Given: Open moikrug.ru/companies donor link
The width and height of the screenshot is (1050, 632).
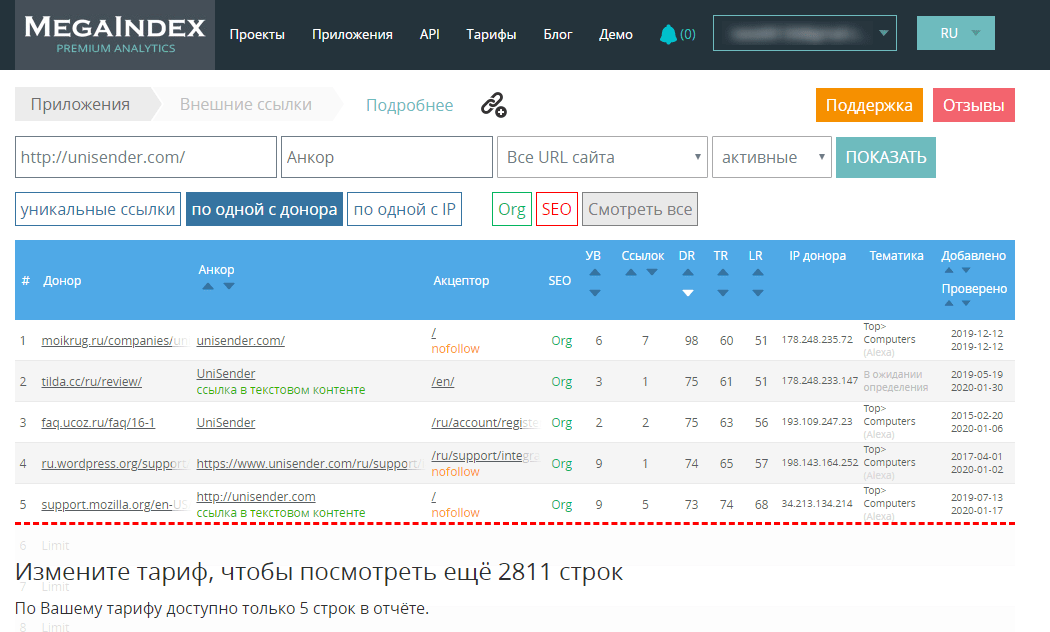Looking at the screenshot, I should pyautogui.click(x=114, y=341).
